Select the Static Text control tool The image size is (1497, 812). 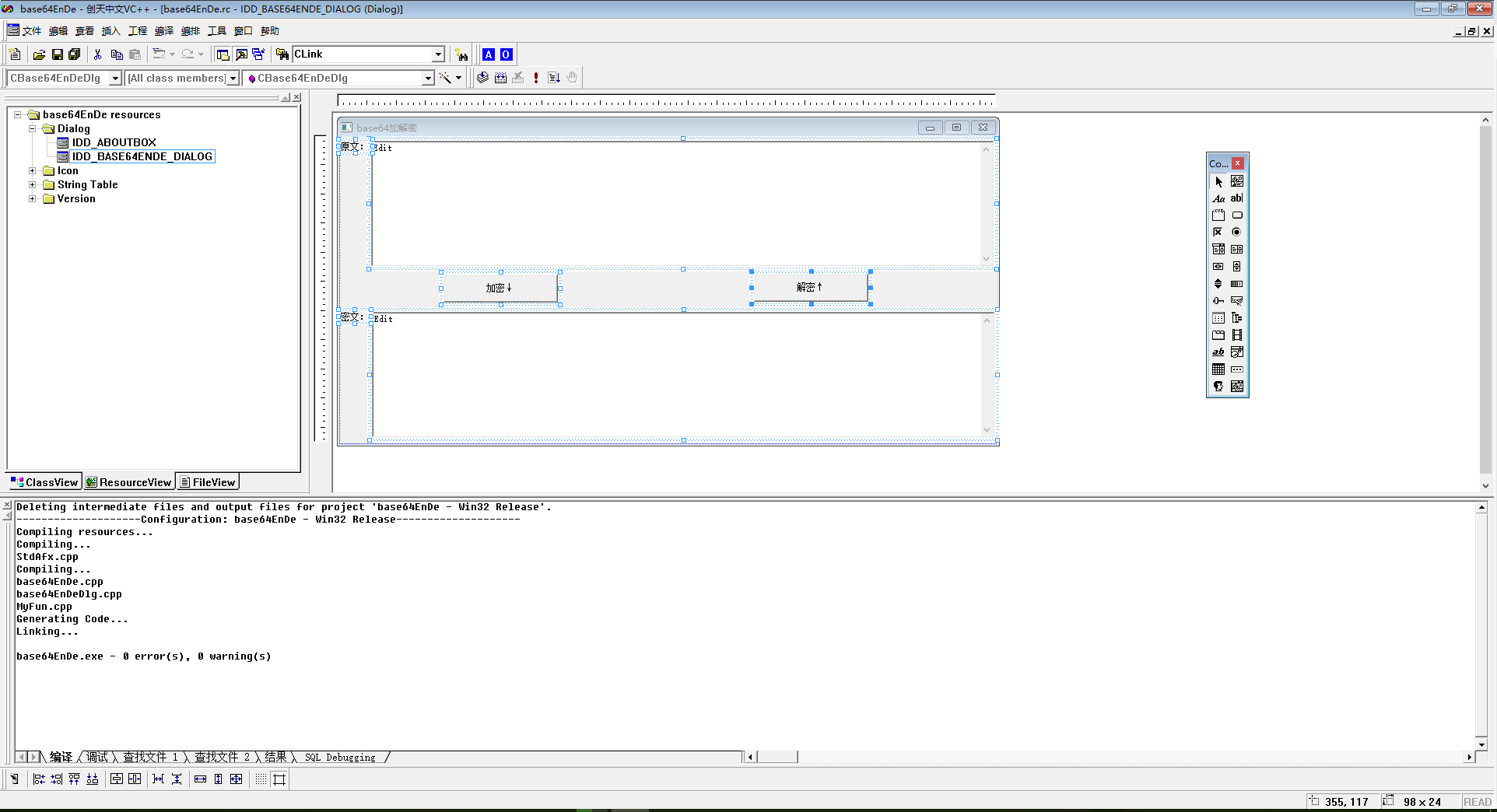pos(1218,198)
